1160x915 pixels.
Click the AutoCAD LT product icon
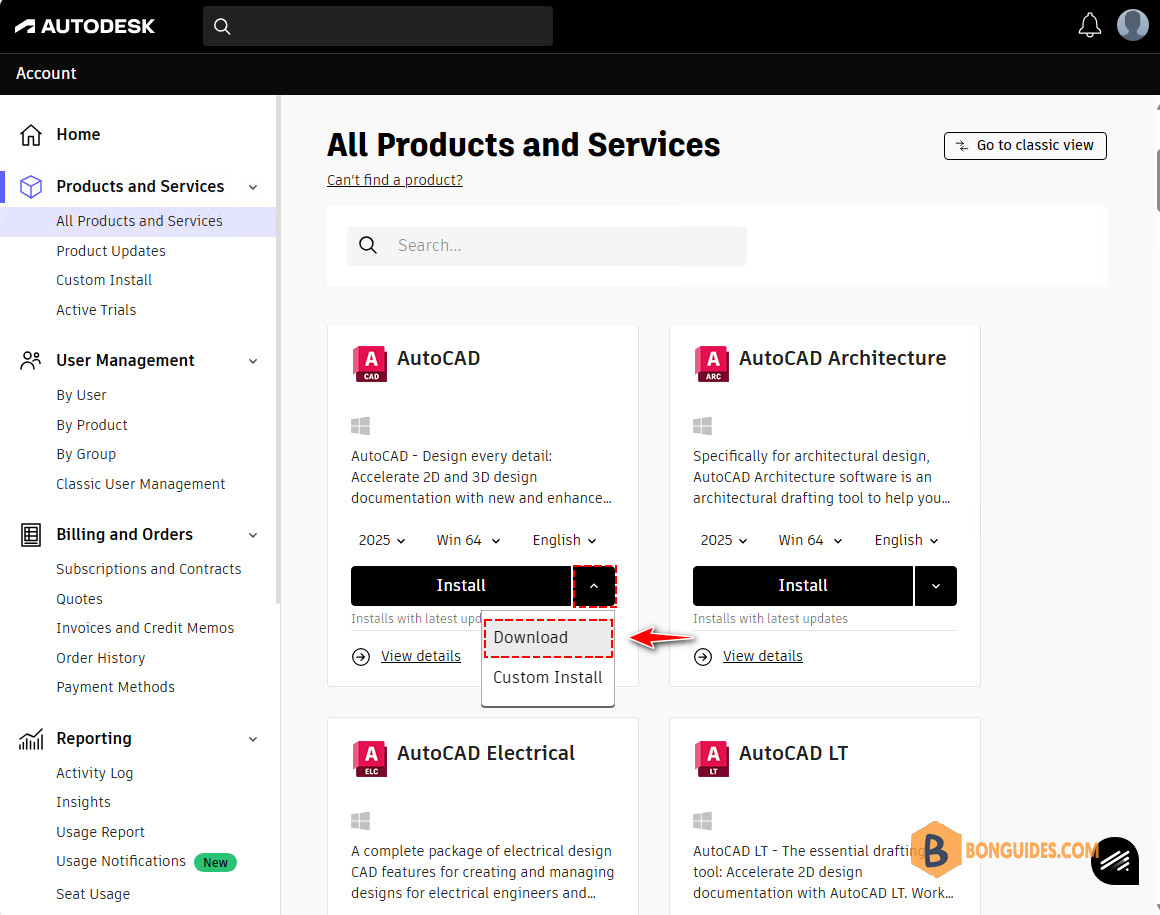pyautogui.click(x=712, y=759)
